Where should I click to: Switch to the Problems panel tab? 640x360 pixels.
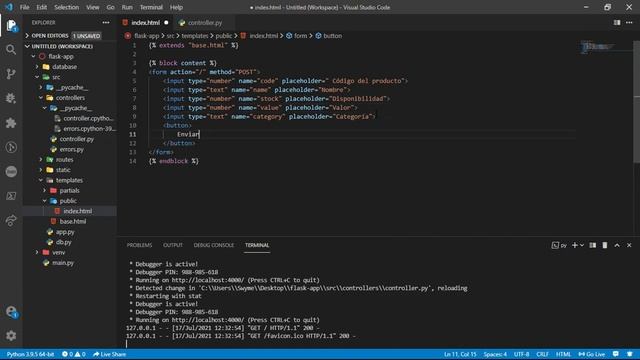click(139, 245)
